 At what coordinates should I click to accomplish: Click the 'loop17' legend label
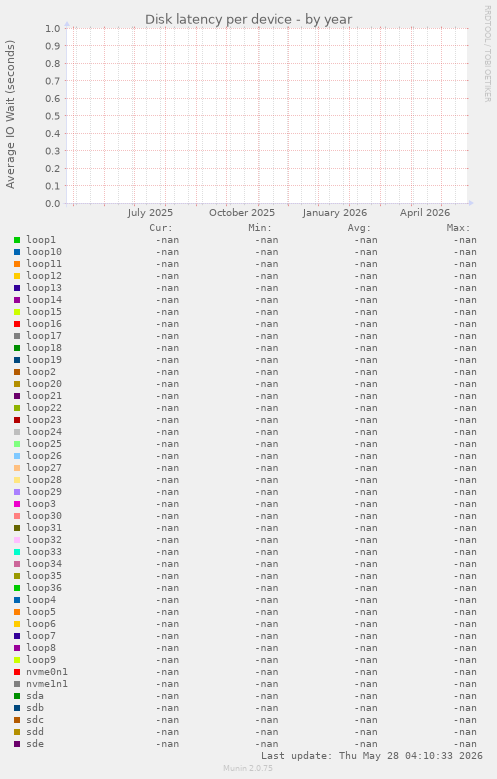[44, 336]
